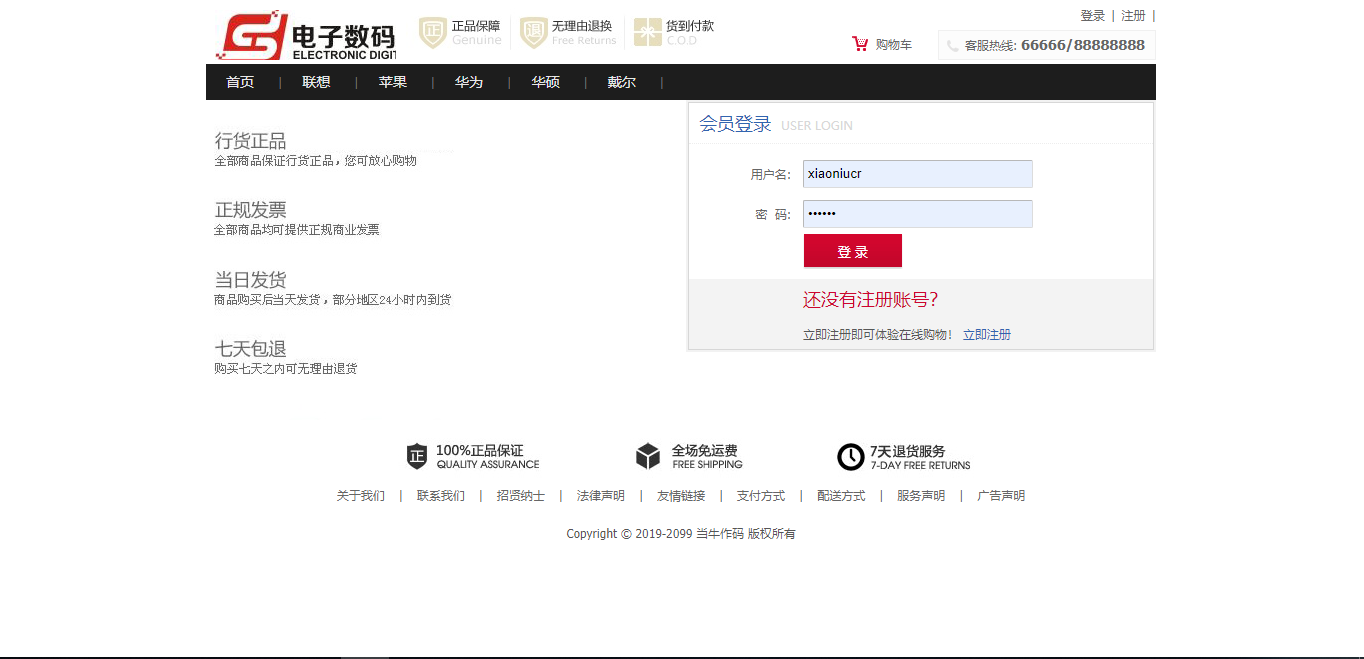The height and width of the screenshot is (659, 1364).
Task: Click the 正品保障 Genuine shield icon
Action: click(x=432, y=32)
